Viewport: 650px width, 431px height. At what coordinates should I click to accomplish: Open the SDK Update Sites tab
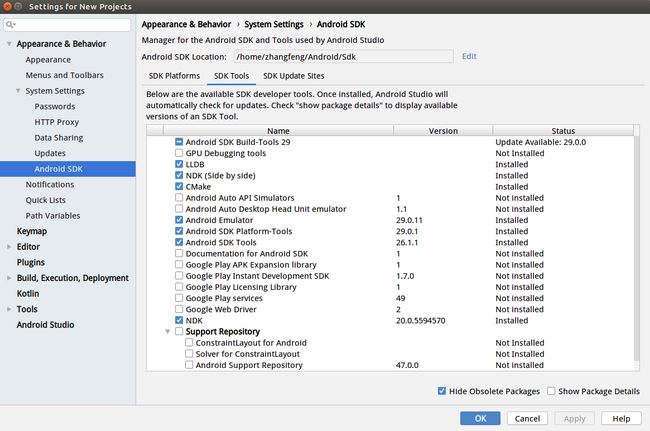[x=293, y=76]
